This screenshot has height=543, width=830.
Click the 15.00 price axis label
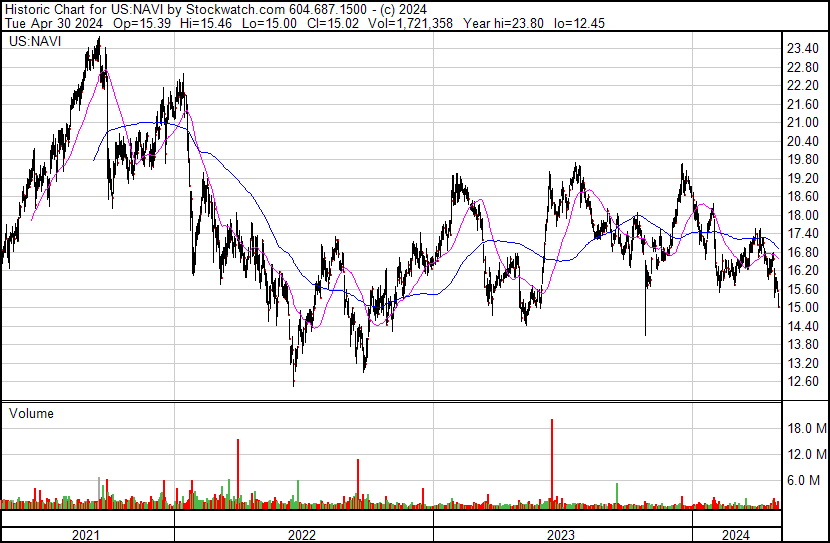(803, 307)
